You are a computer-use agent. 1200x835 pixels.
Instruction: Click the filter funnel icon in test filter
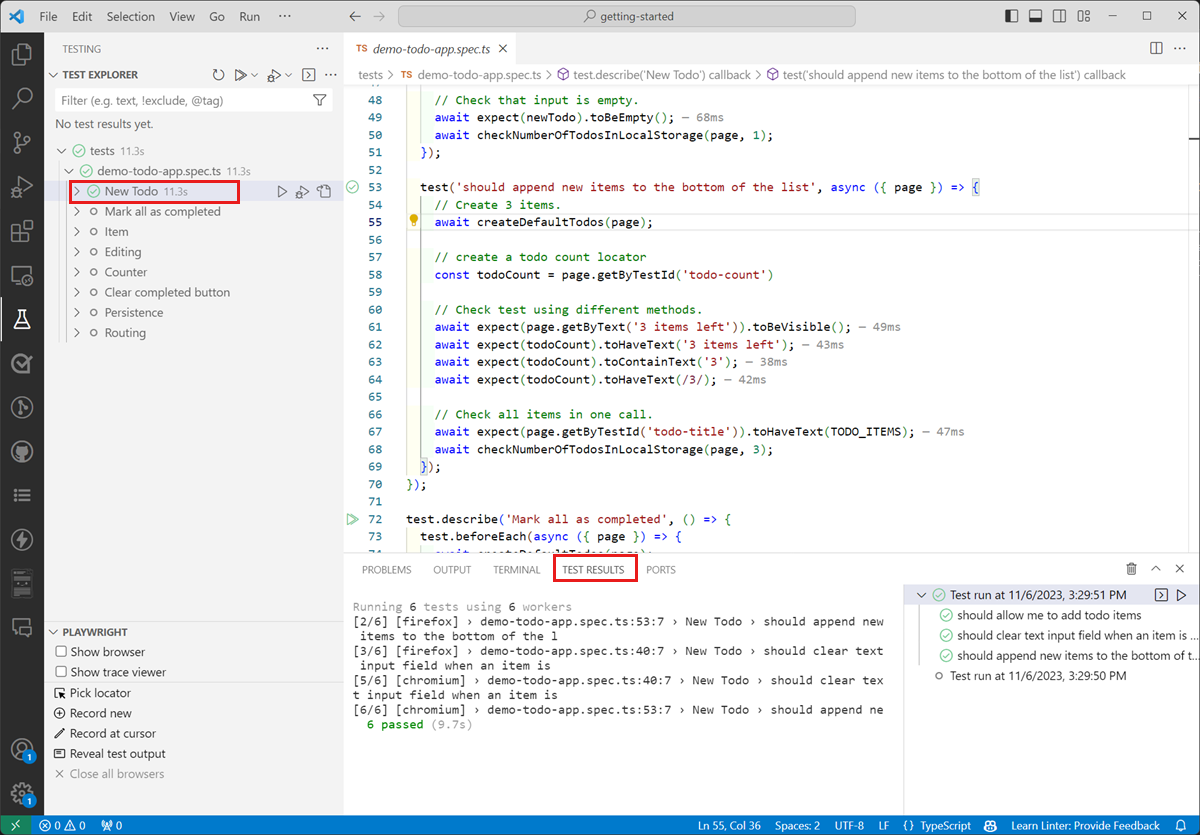click(x=320, y=100)
